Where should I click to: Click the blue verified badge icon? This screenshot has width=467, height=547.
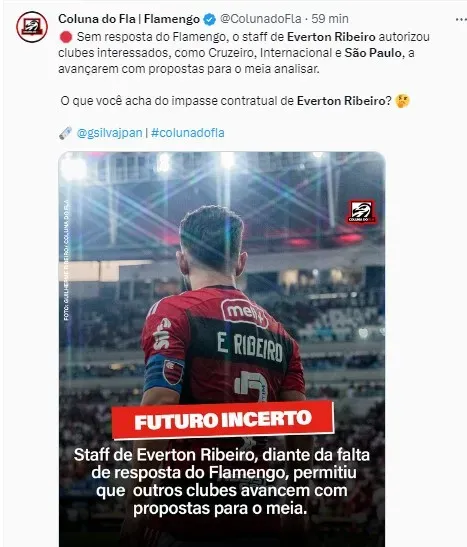(x=209, y=19)
